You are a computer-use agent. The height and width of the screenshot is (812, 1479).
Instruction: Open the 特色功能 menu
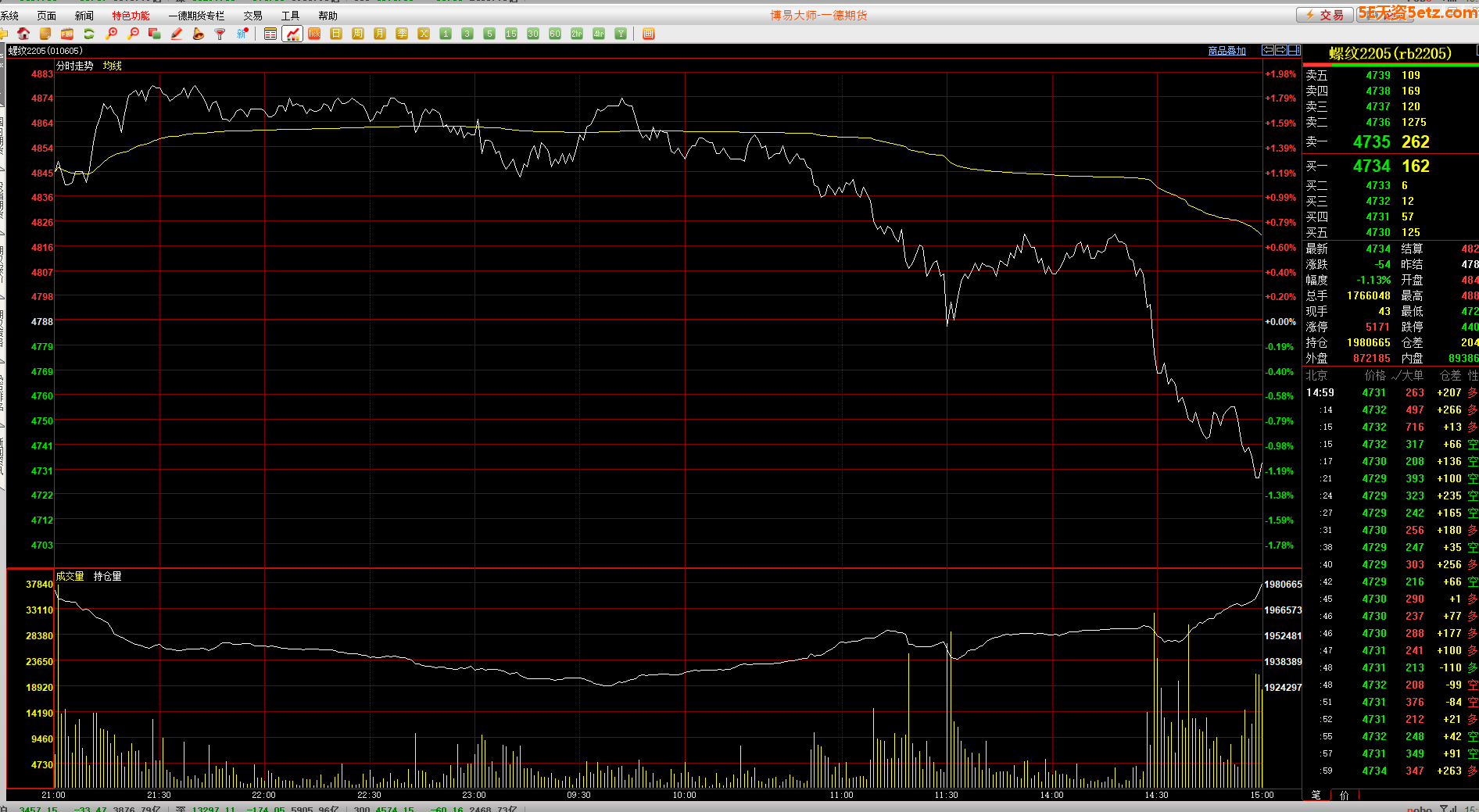tap(131, 16)
